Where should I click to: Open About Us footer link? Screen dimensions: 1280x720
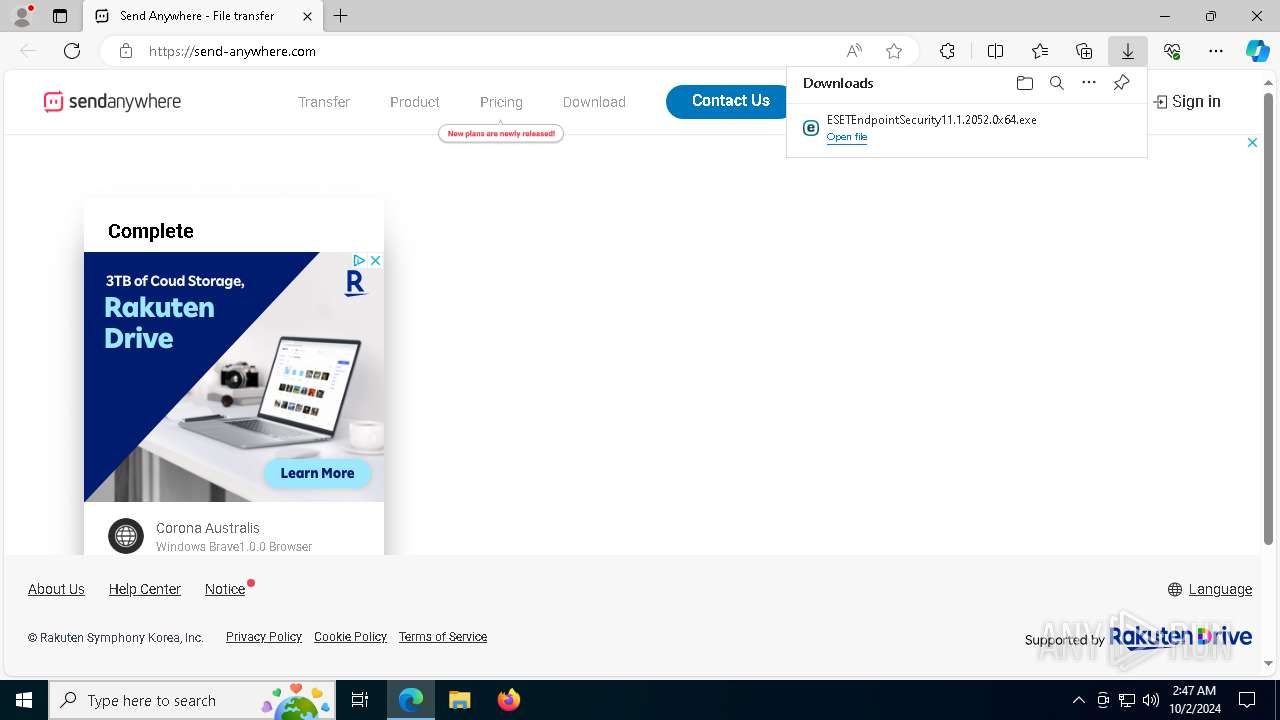[56, 589]
